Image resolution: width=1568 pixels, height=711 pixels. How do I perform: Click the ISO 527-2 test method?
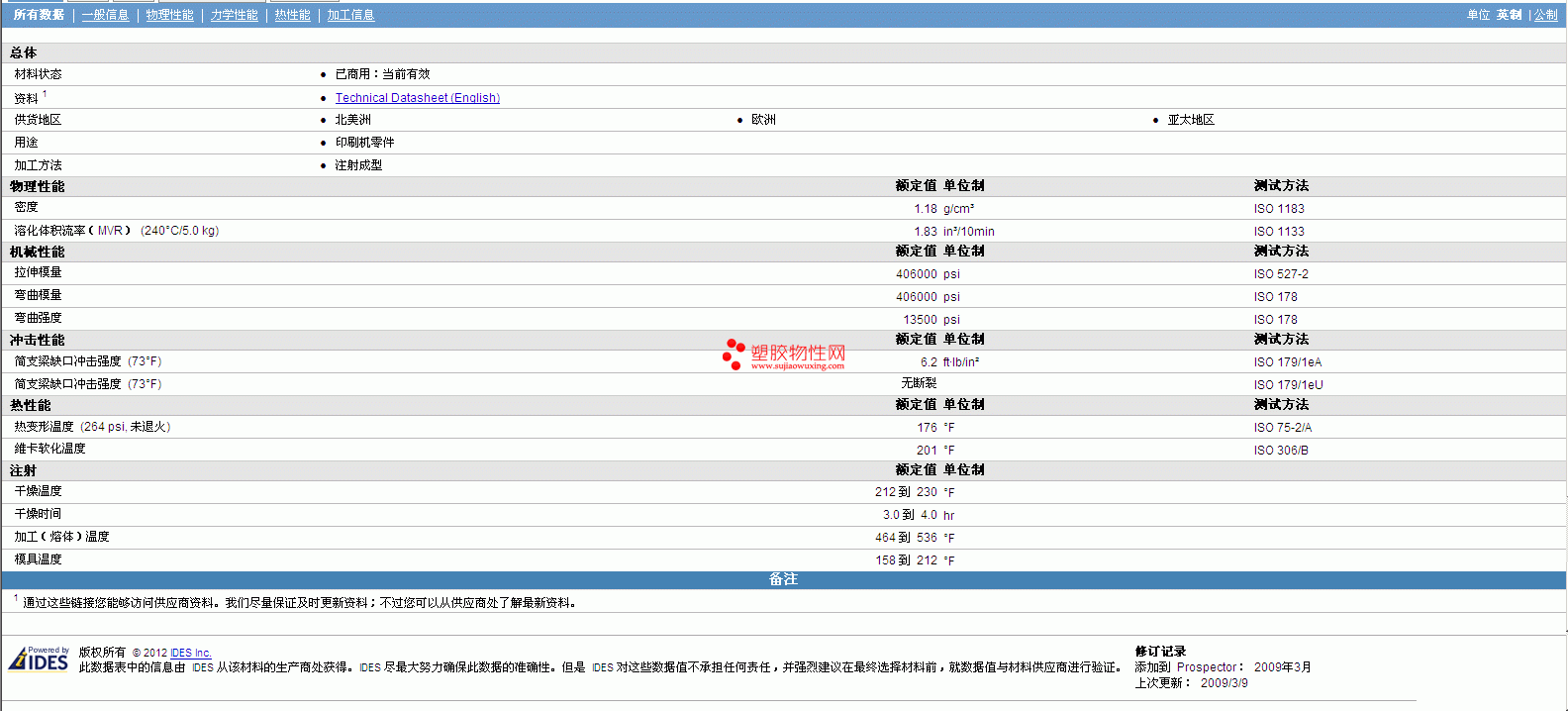(x=1281, y=274)
